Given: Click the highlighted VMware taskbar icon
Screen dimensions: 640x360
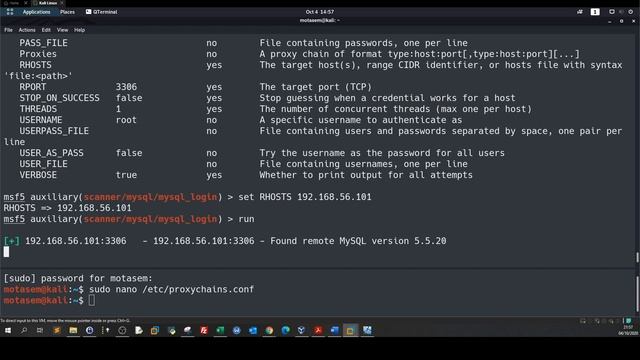Looking at the screenshot, I should coord(351,330).
